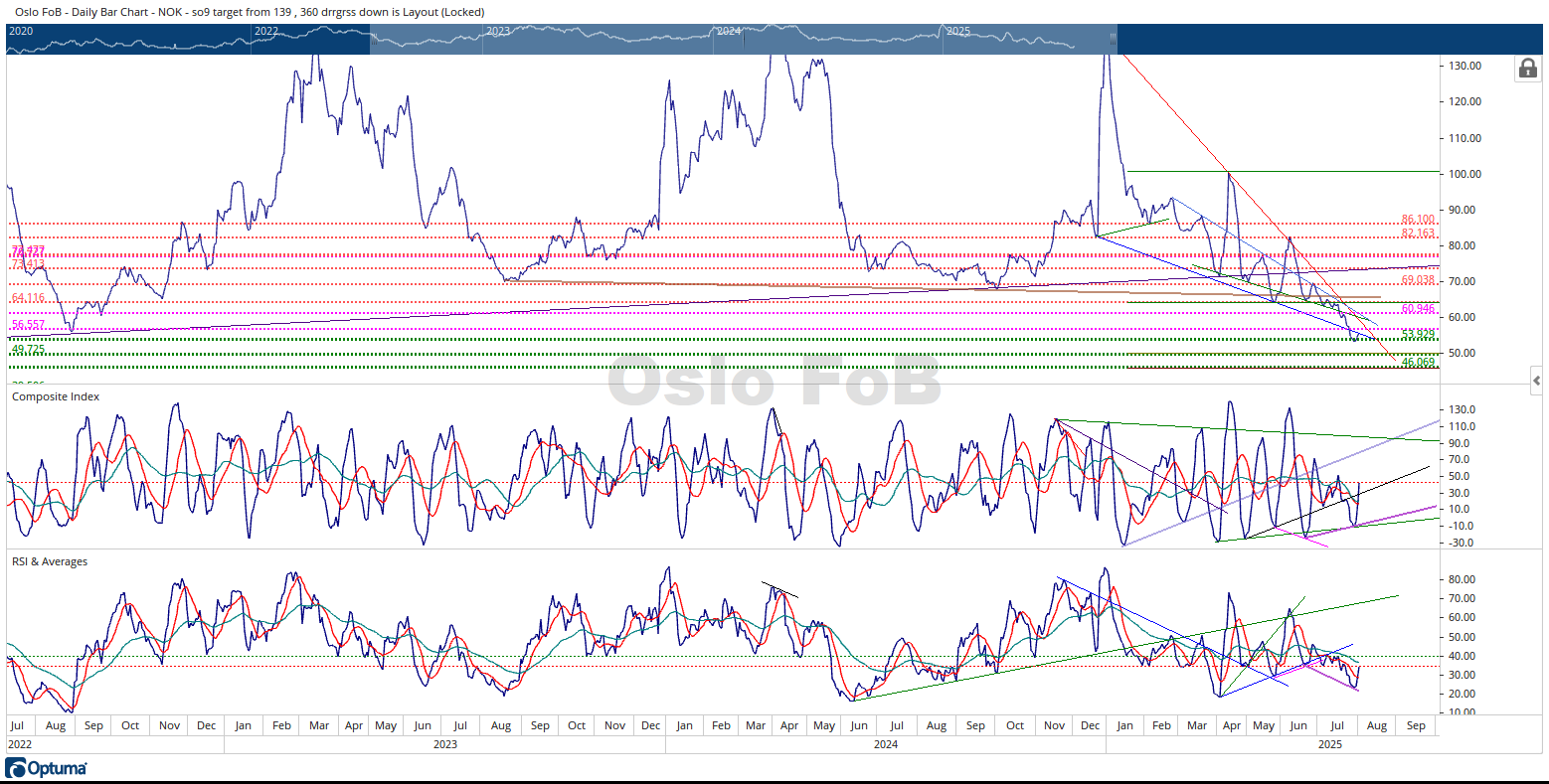
Task: Select the Composite Index panel label
Action: click(x=56, y=396)
